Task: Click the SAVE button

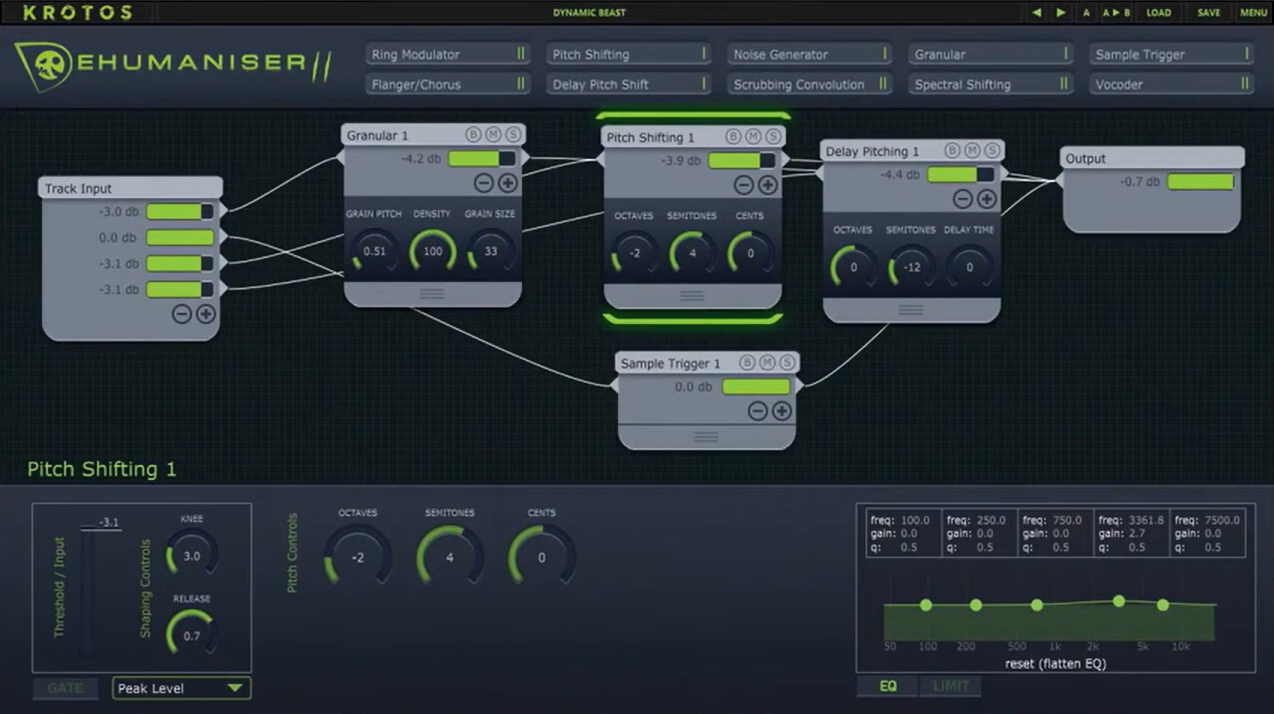Action: tap(1209, 13)
